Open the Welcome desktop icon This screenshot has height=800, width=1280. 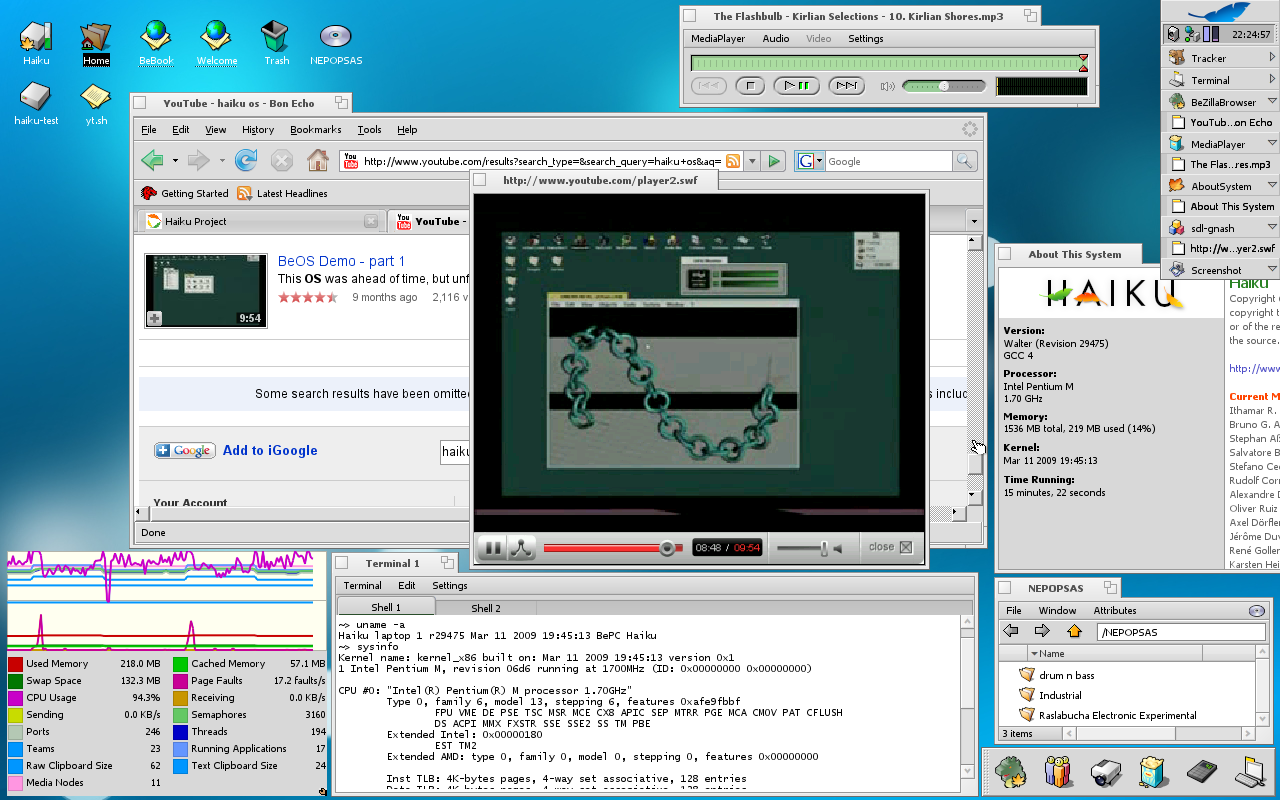[217, 37]
